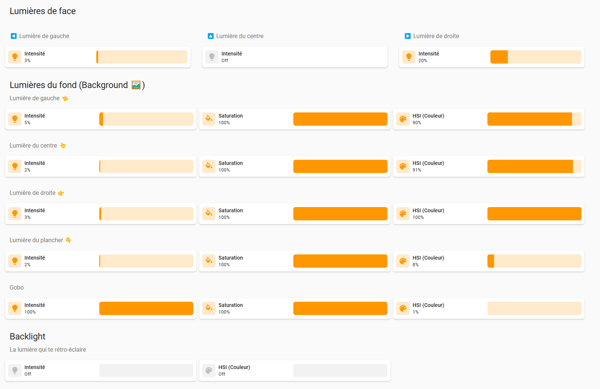Click the Backlight HSI palette icon
This screenshot has width=600, height=389.
point(209,370)
